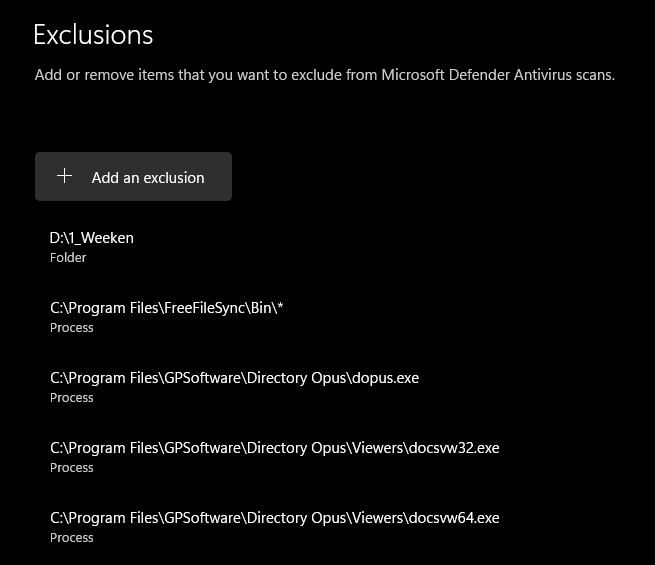Click Process label beneath the docsvw32.exe path
Viewport: 655px width, 565px height.
(x=71, y=468)
